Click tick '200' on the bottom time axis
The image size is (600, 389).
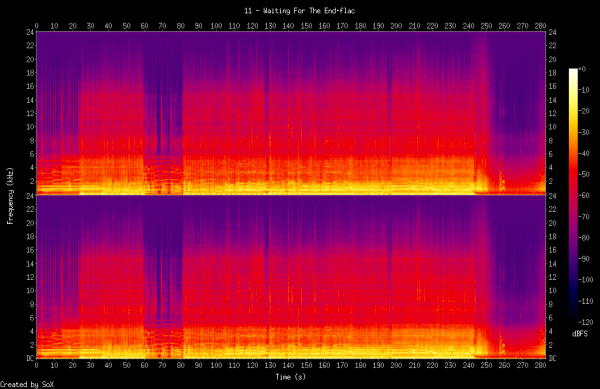(396, 365)
